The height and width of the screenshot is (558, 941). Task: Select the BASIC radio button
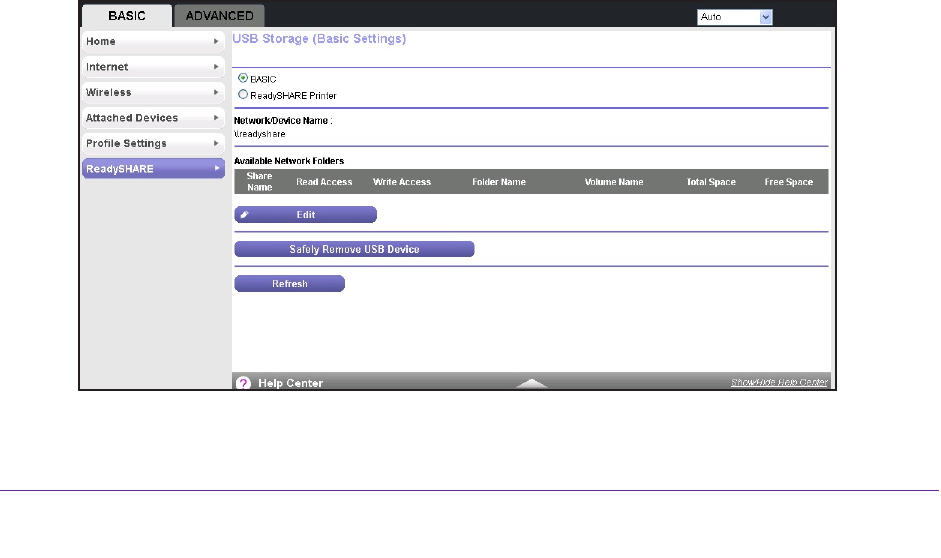pyautogui.click(x=242, y=78)
